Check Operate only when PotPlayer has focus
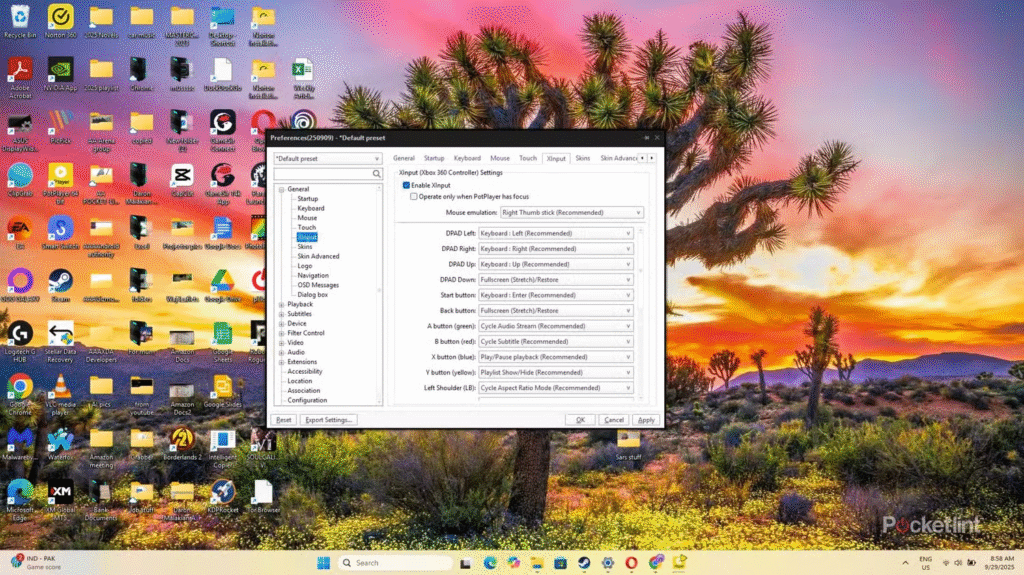This screenshot has height=575, width=1024. [414, 197]
